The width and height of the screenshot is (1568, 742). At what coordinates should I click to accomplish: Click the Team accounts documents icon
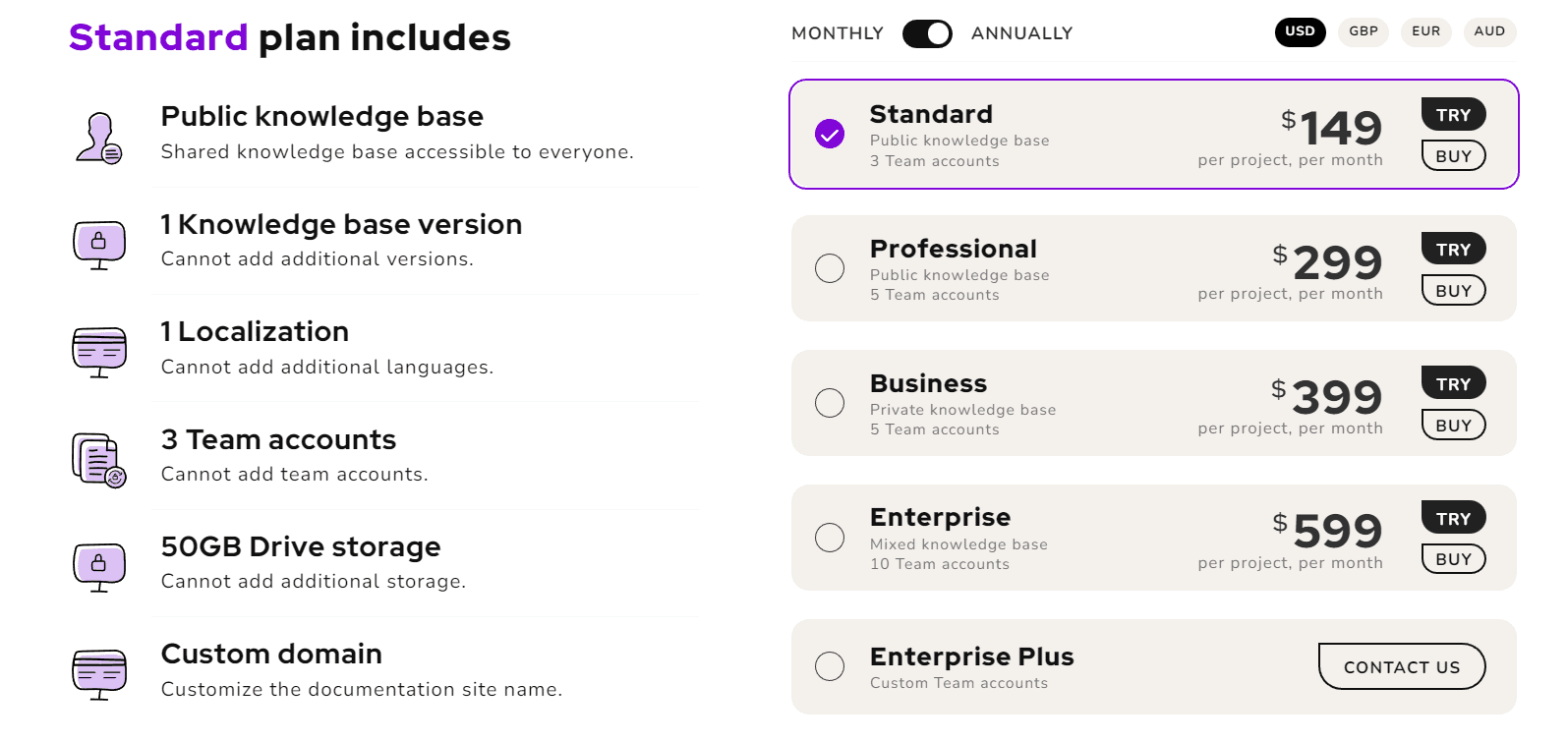pyautogui.click(x=99, y=459)
